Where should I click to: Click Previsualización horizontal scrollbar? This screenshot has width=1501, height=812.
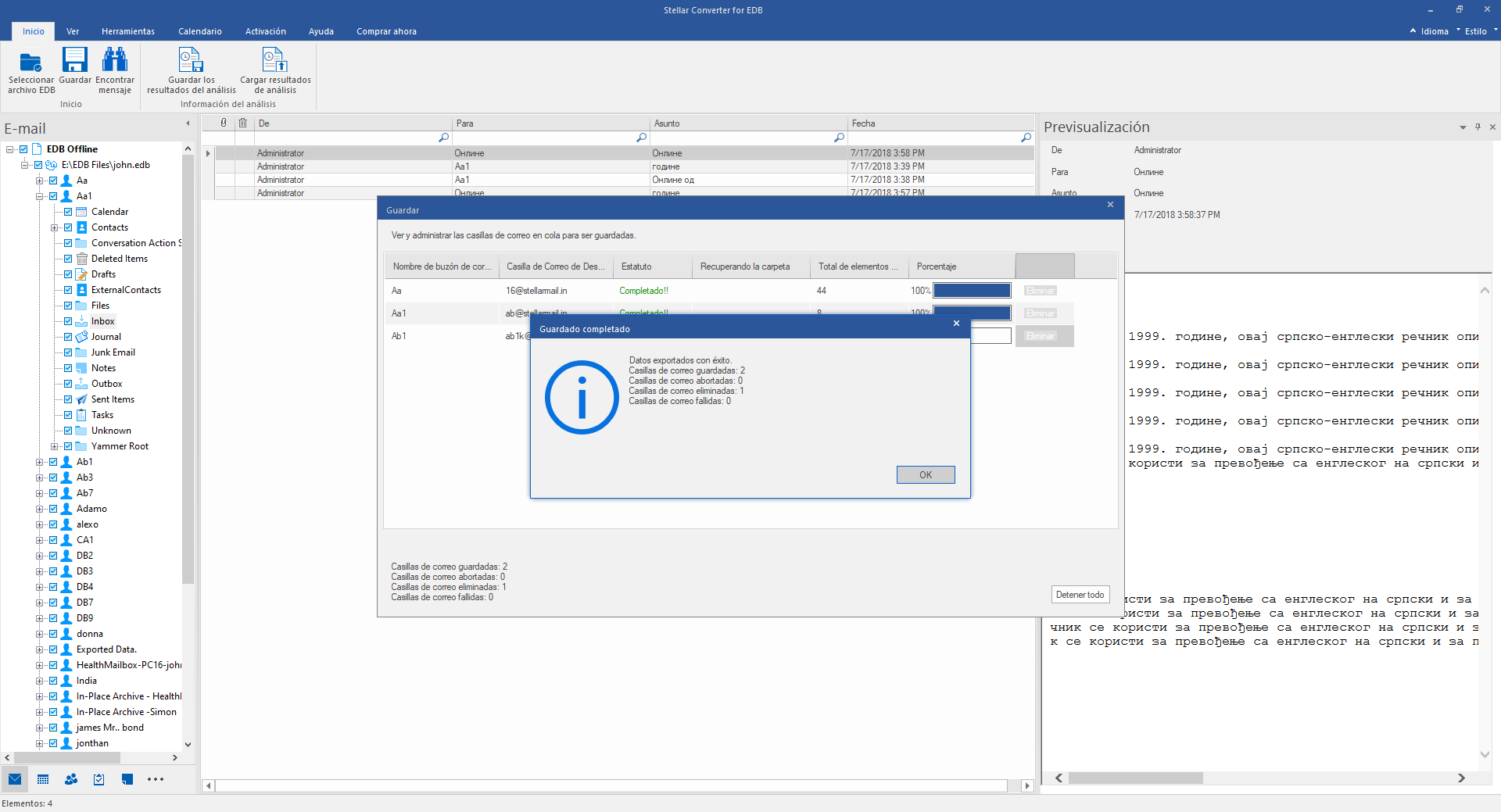coord(1135,778)
